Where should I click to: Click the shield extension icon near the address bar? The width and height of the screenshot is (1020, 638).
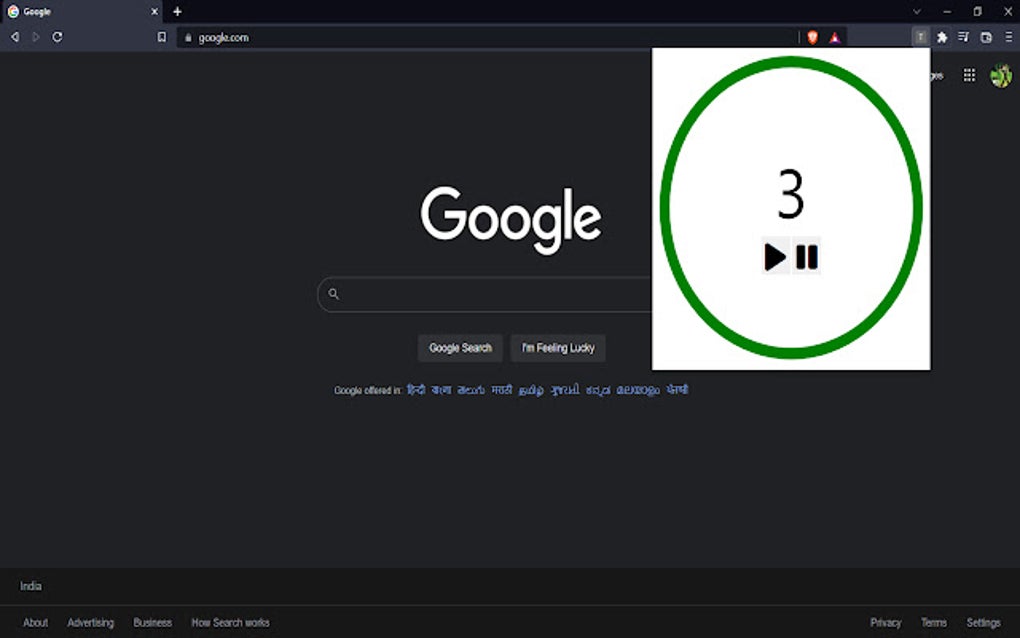(x=813, y=37)
